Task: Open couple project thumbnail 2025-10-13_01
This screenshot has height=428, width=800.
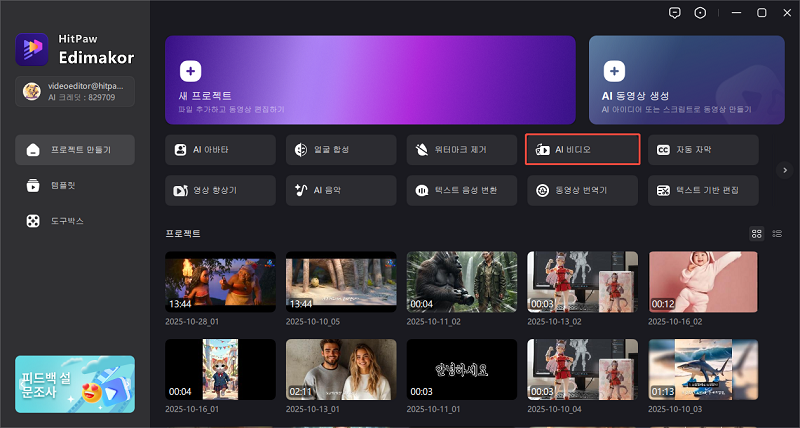Action: click(x=341, y=369)
